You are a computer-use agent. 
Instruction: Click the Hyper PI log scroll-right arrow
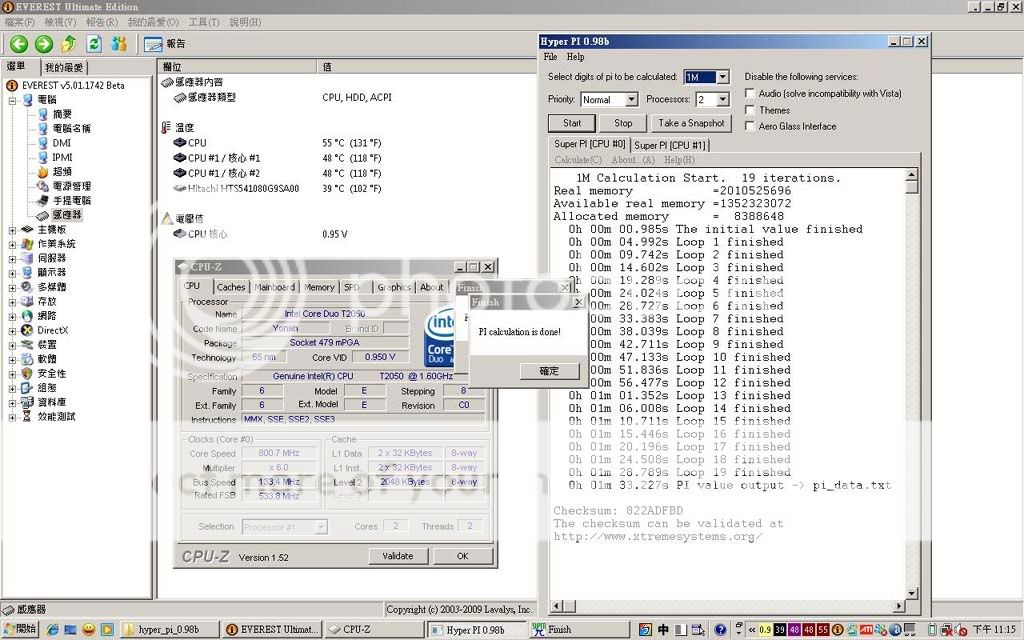click(x=899, y=606)
